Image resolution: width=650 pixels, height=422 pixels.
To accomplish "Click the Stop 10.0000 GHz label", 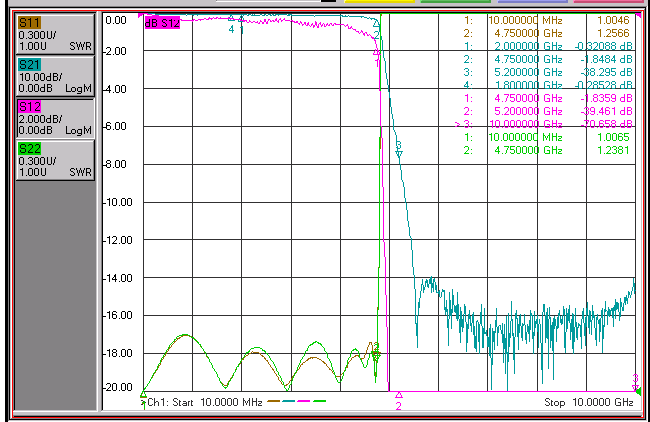I will tap(589, 402).
